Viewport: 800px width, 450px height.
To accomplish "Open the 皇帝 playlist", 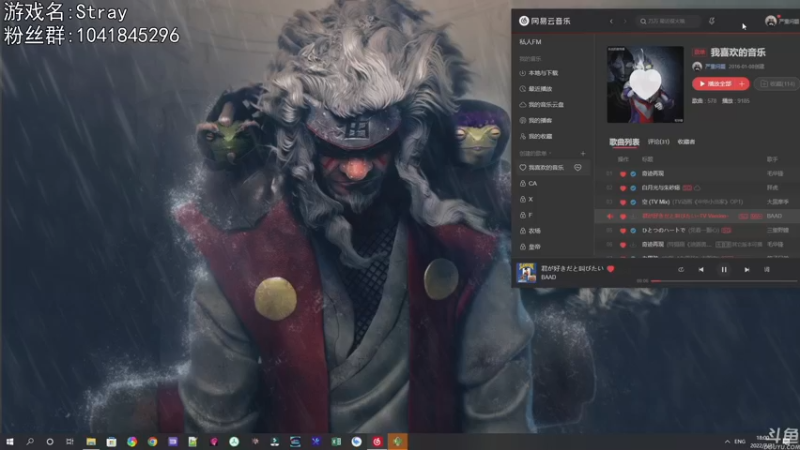I will 530,246.
